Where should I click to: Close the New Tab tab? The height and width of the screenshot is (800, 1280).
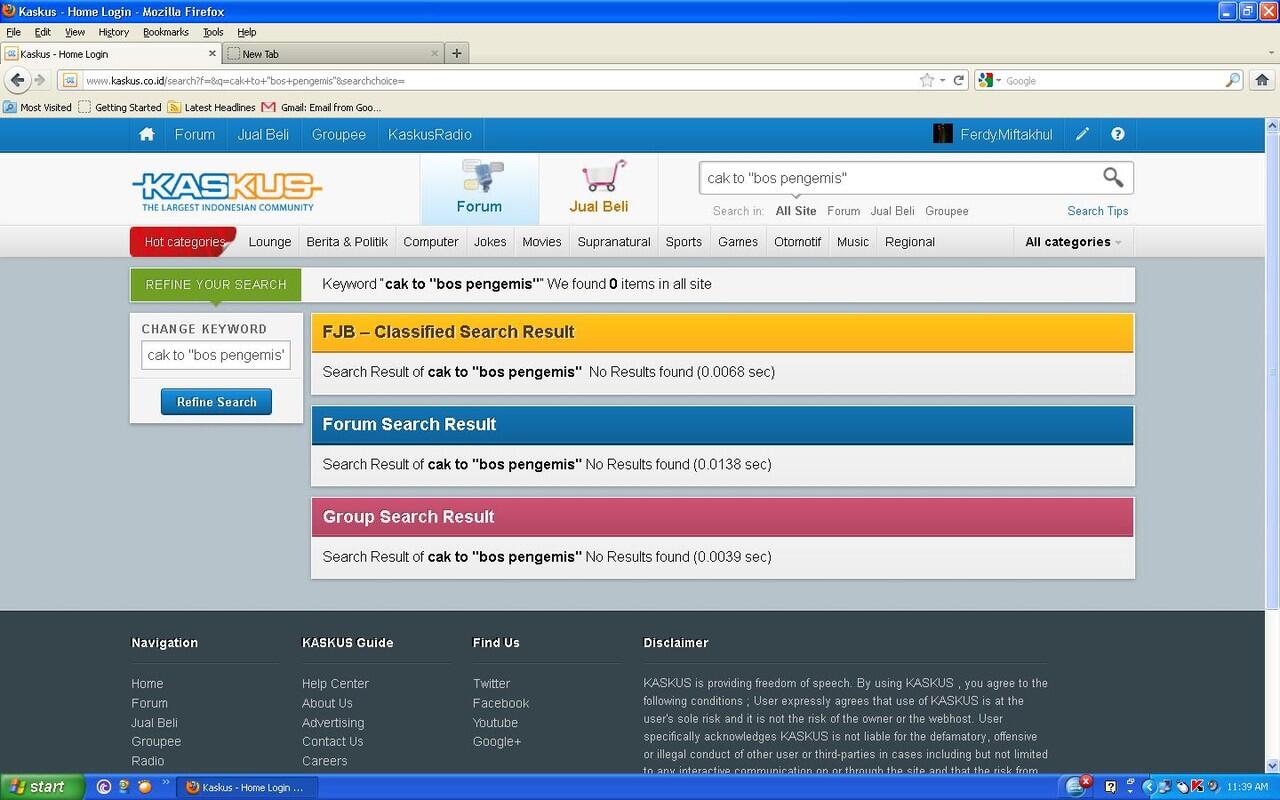435,54
